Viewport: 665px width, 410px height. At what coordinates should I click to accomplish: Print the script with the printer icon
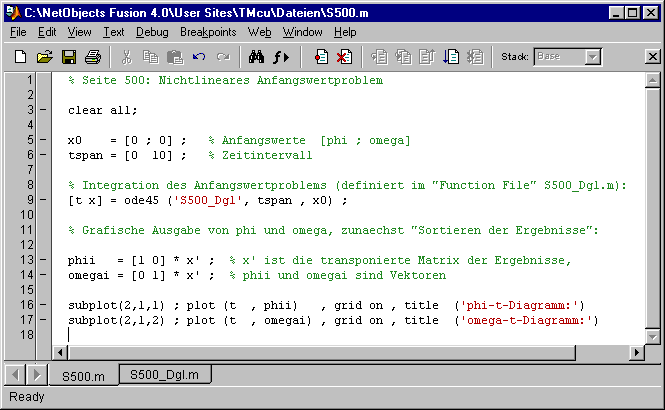92,57
